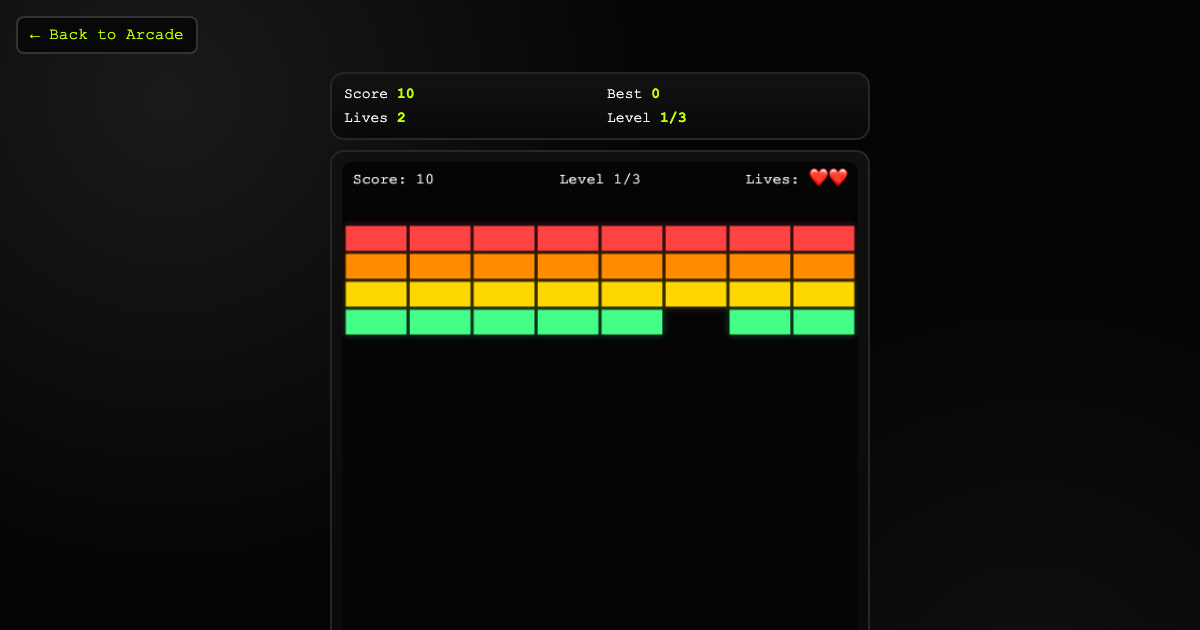Click the yellow brick above the missing green brick

point(696,294)
